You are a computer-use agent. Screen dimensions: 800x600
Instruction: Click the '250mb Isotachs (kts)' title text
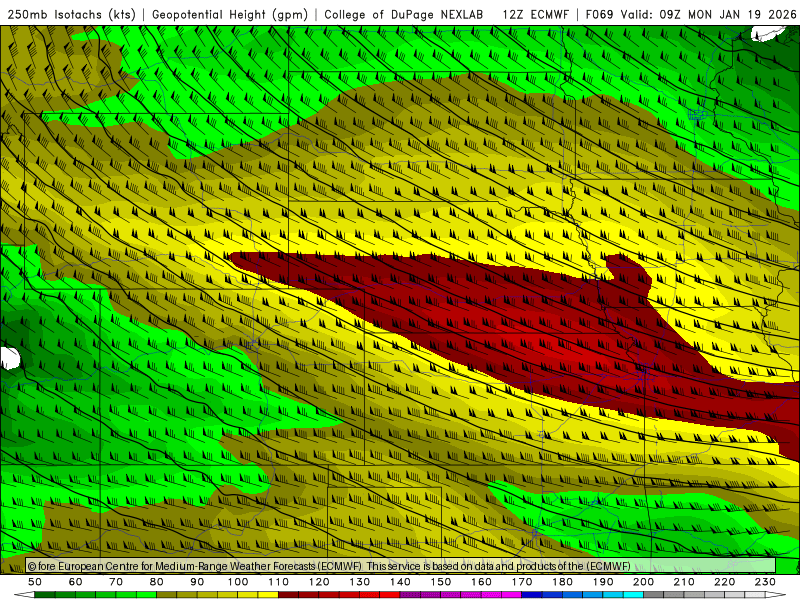click(71, 15)
